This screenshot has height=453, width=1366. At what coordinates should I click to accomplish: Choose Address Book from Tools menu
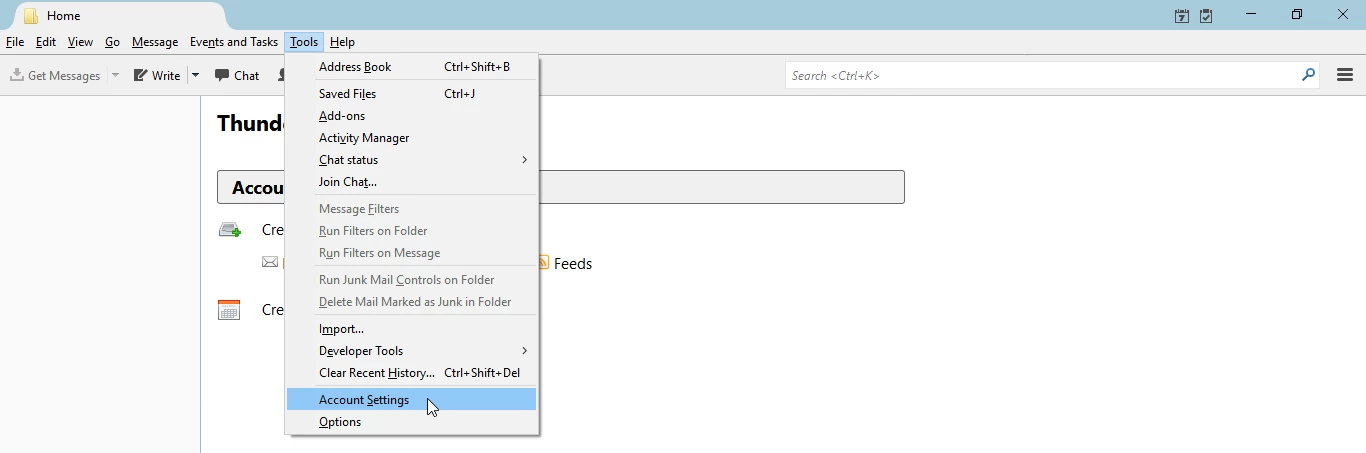(412, 67)
